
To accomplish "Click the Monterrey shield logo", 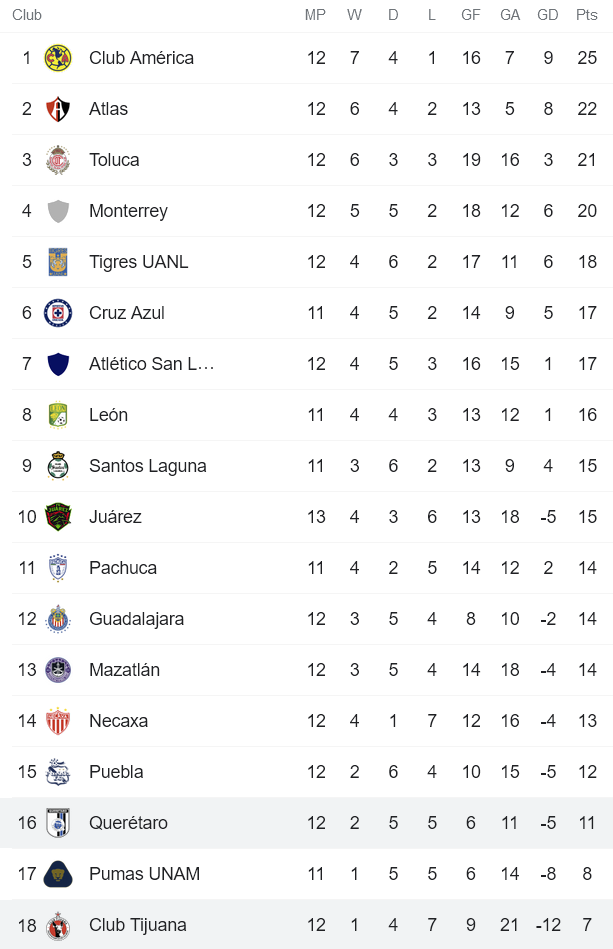I will [60, 210].
